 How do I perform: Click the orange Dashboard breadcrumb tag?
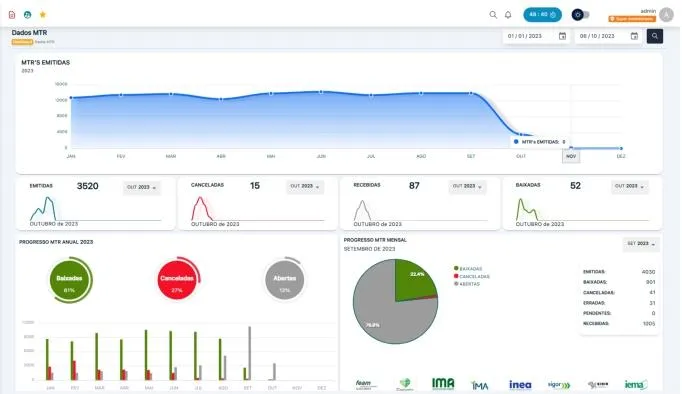pos(22,42)
